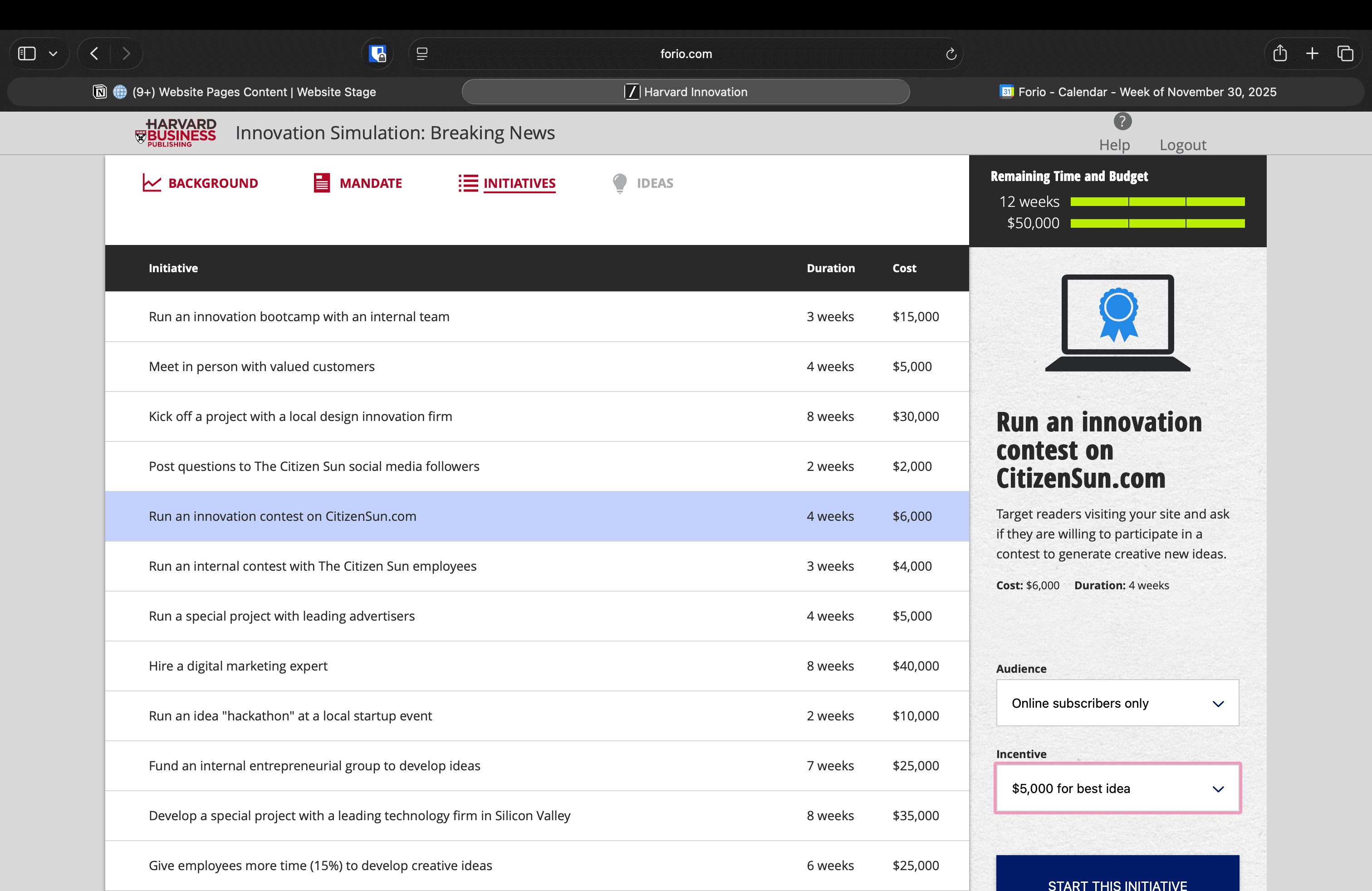
Task: Click the Help question mark icon
Action: (1122, 122)
